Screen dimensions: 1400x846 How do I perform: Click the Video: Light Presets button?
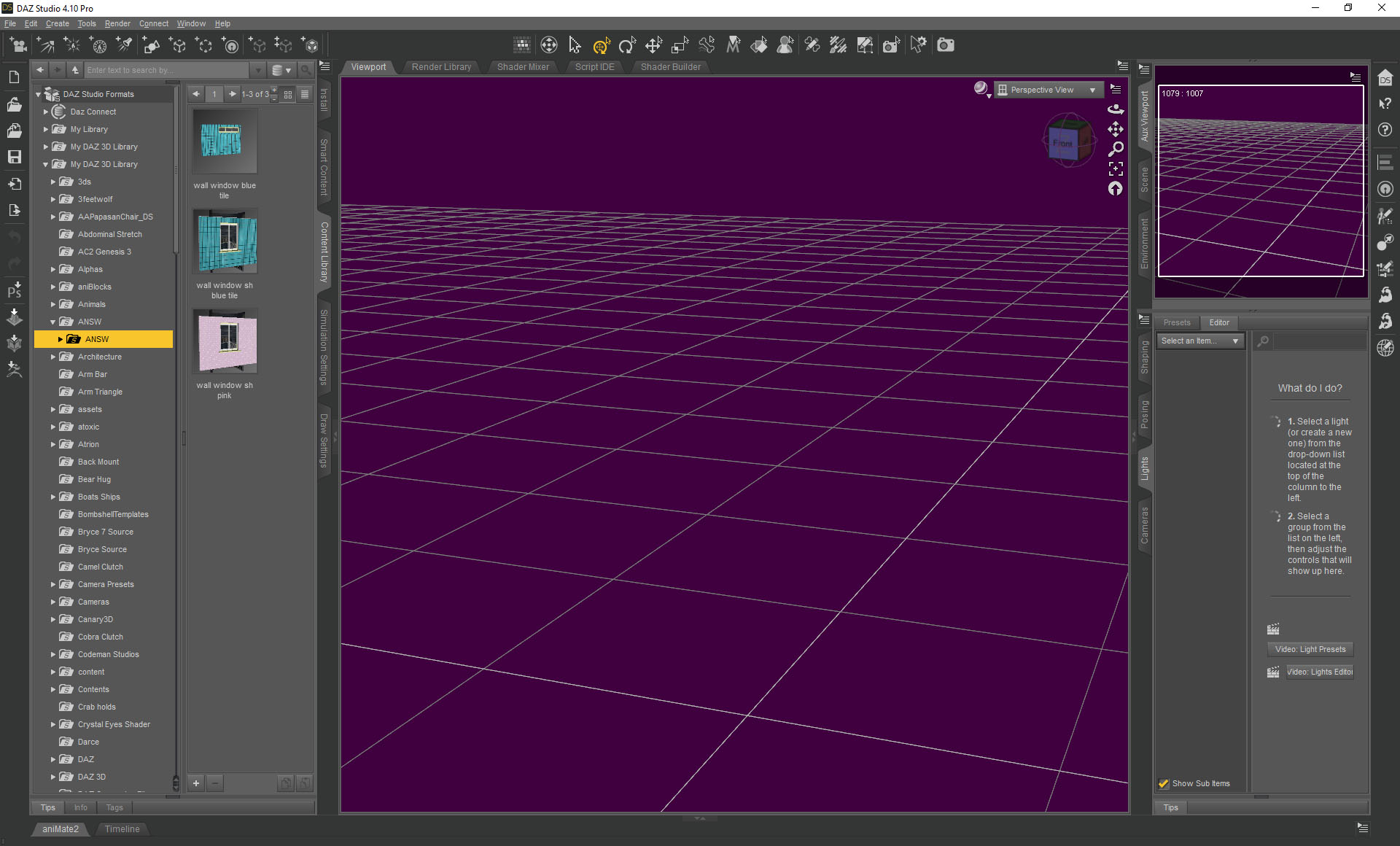[1310, 649]
